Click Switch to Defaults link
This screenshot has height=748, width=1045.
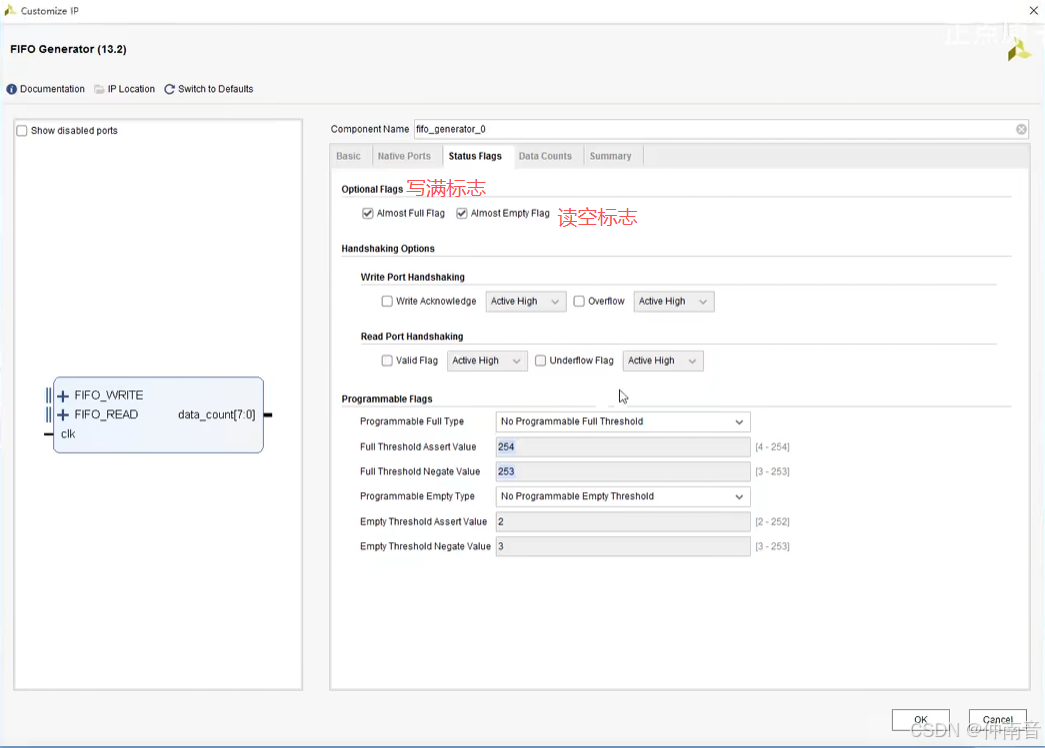[x=215, y=89]
